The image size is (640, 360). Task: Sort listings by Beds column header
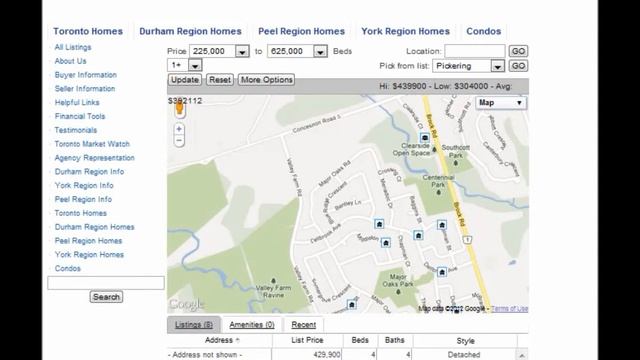tap(360, 340)
